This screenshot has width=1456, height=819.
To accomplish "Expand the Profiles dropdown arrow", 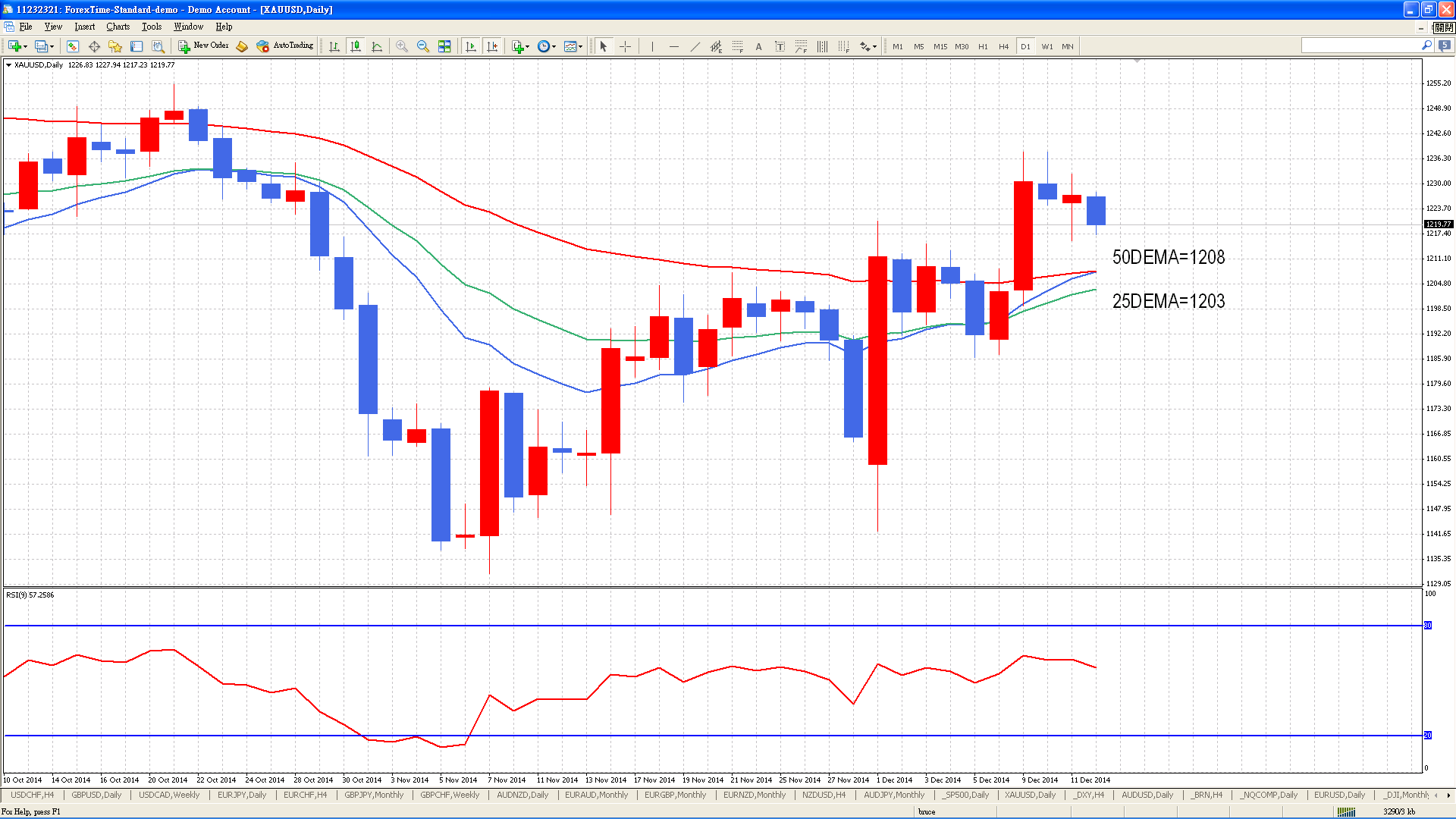I will [x=52, y=47].
